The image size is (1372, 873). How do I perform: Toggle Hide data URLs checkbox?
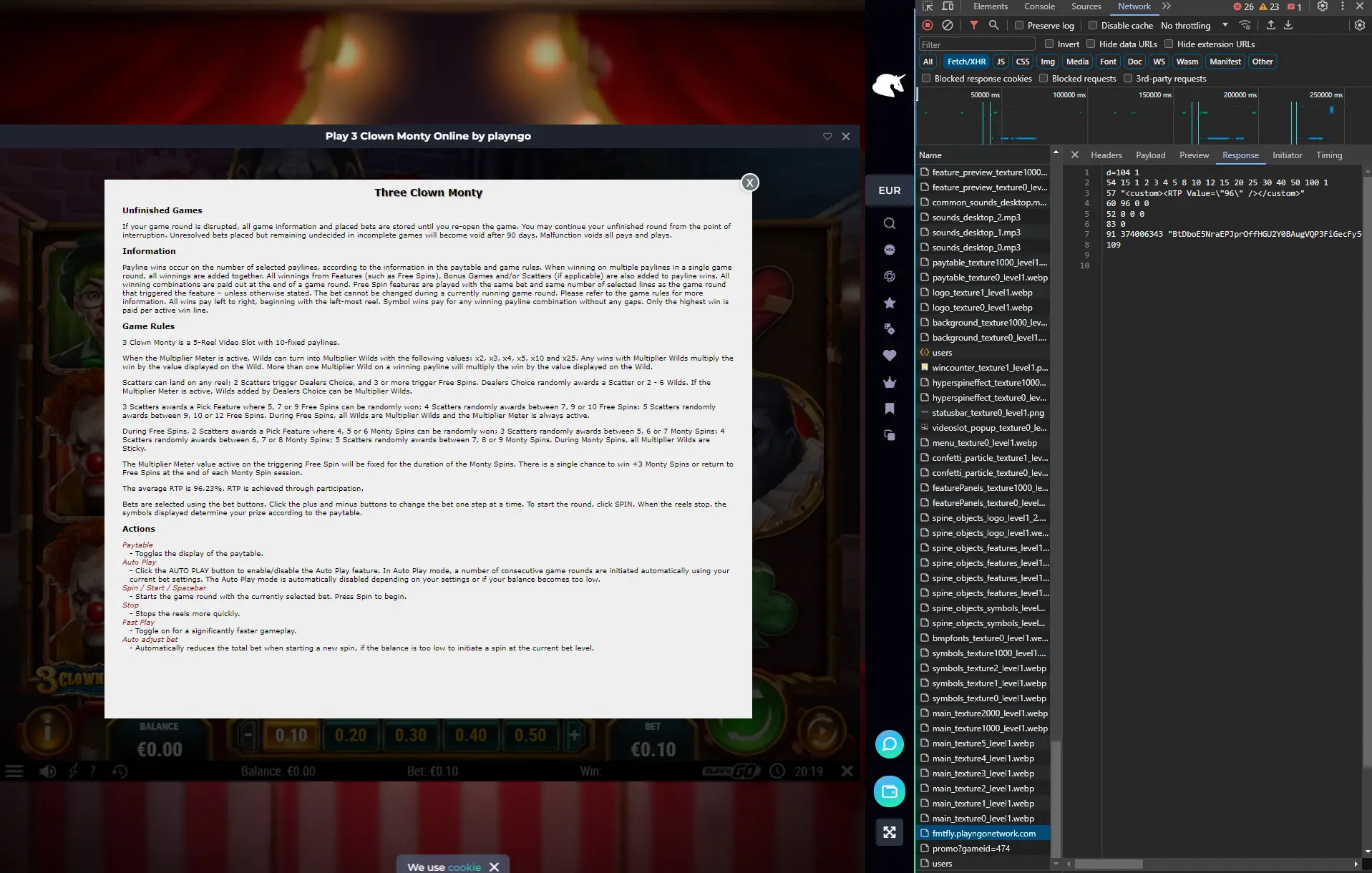pyautogui.click(x=1091, y=44)
